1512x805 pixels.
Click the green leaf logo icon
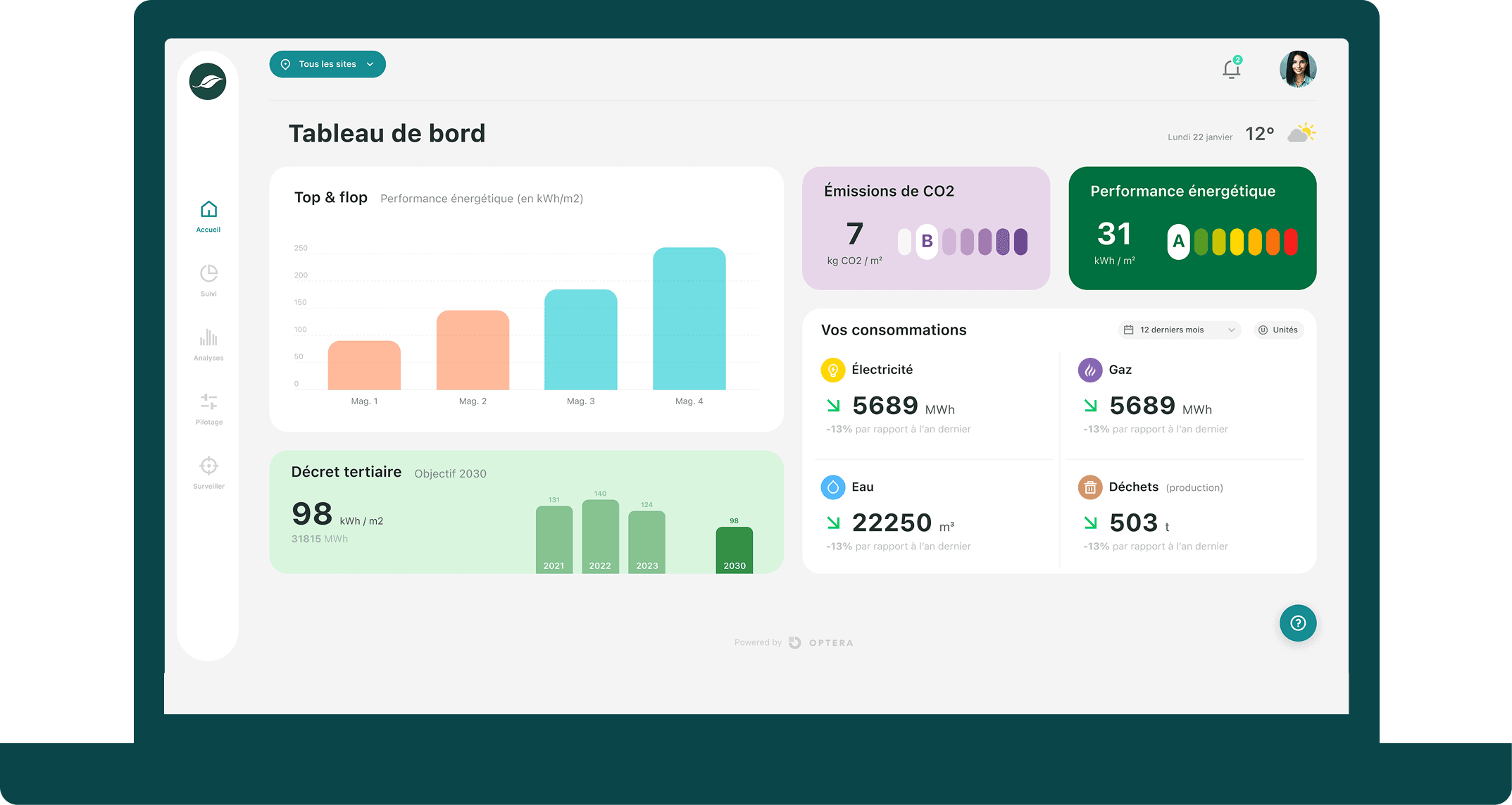pyautogui.click(x=208, y=82)
